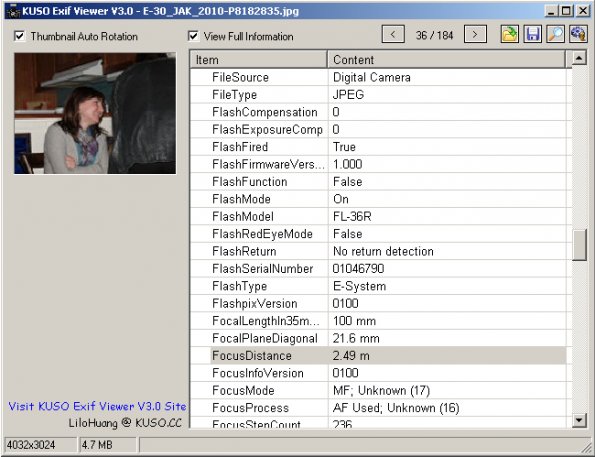The height and width of the screenshot is (457, 595).
Task: Select the FocalPlaneDiagonal row
Action: coord(378,338)
